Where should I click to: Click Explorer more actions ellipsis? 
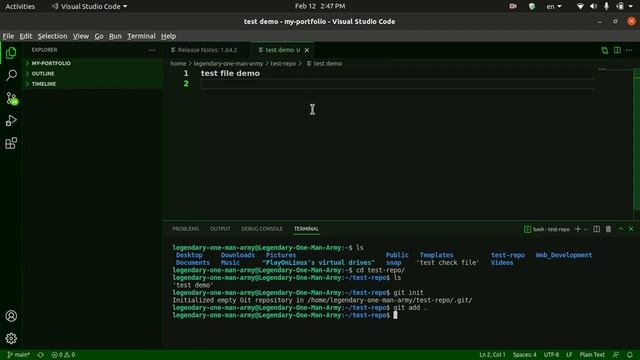pos(152,50)
